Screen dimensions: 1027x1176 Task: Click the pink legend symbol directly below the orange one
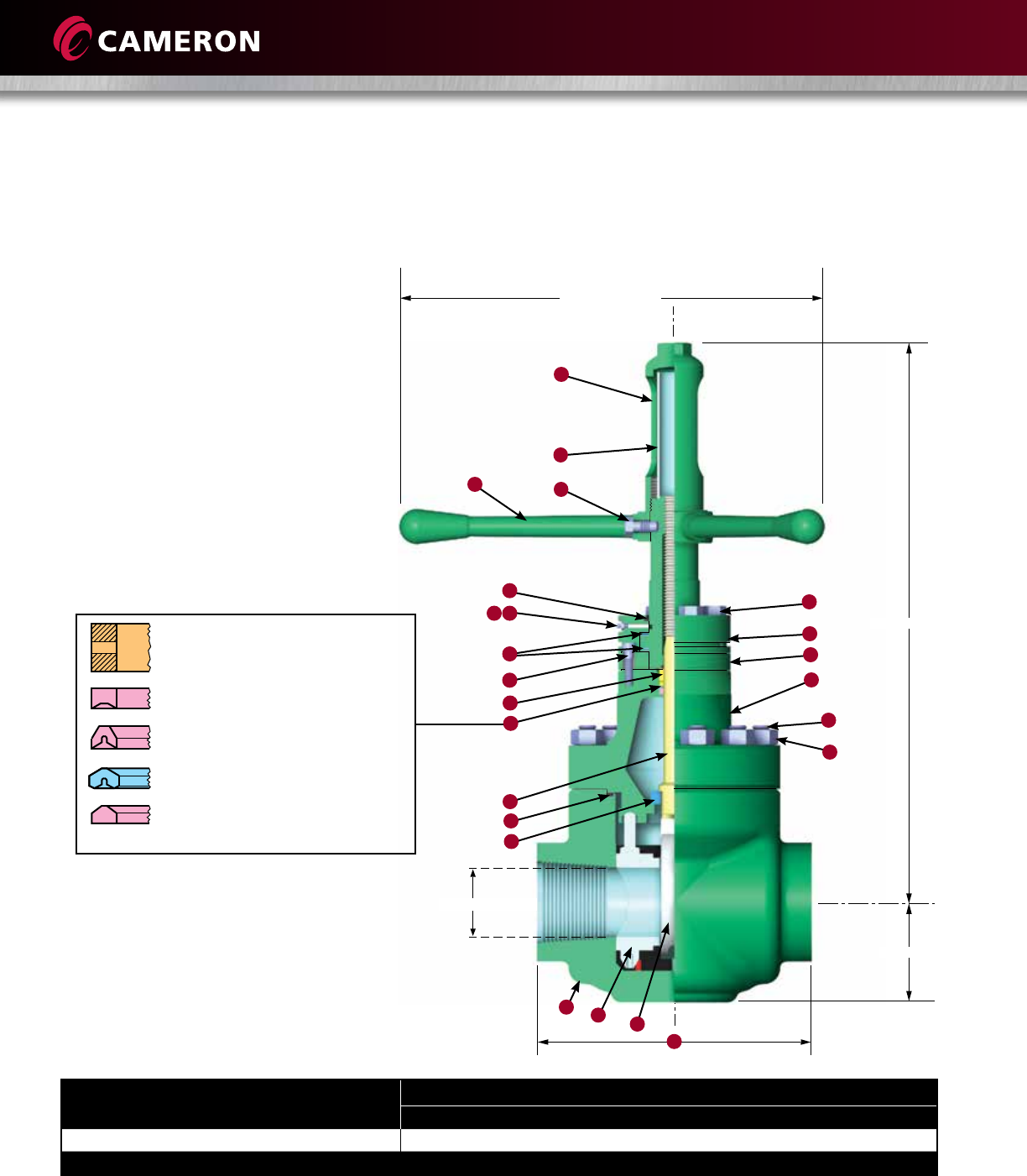click(121, 698)
